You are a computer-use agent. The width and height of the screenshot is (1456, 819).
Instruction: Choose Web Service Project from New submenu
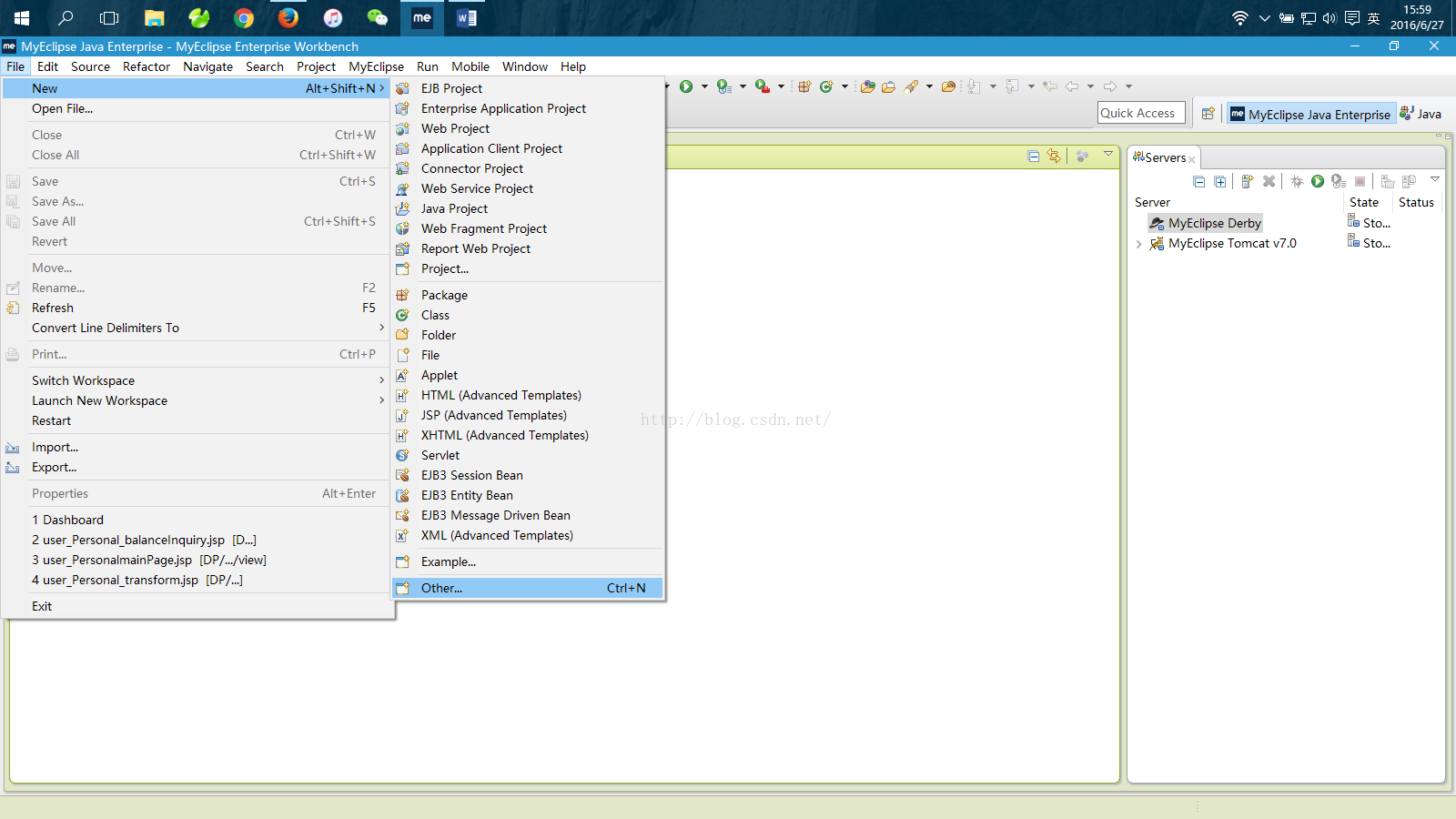click(x=528, y=188)
